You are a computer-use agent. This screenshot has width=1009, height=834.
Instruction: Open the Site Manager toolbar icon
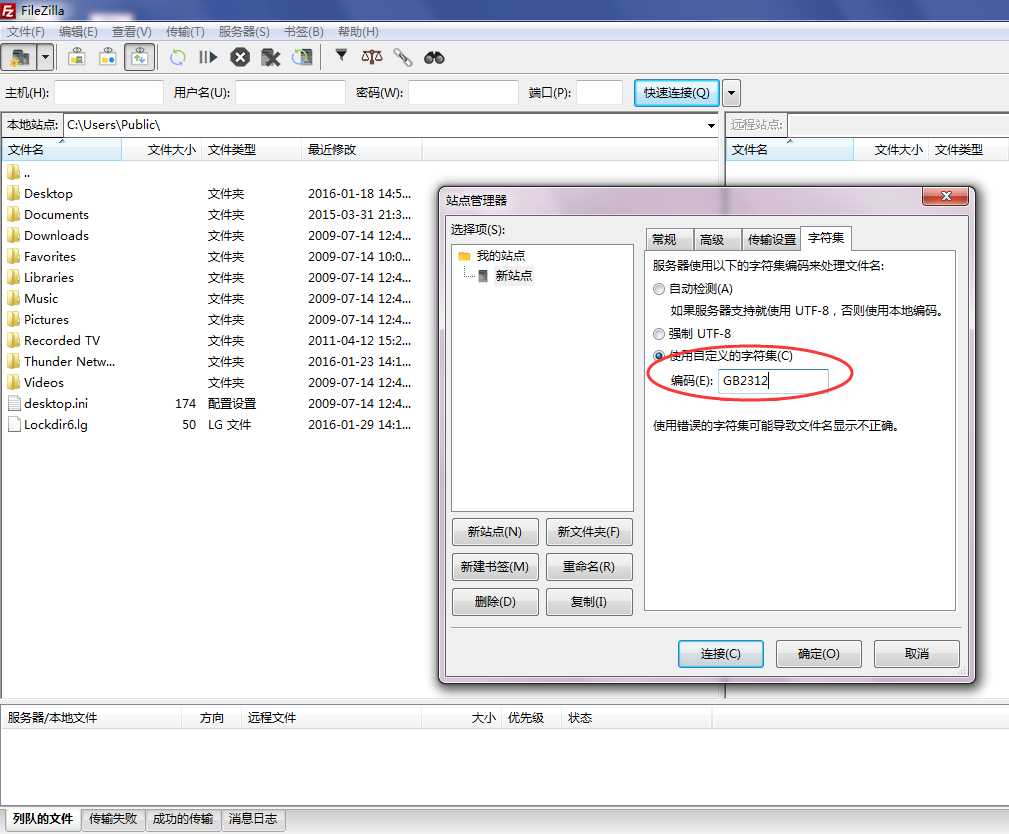[x=20, y=58]
